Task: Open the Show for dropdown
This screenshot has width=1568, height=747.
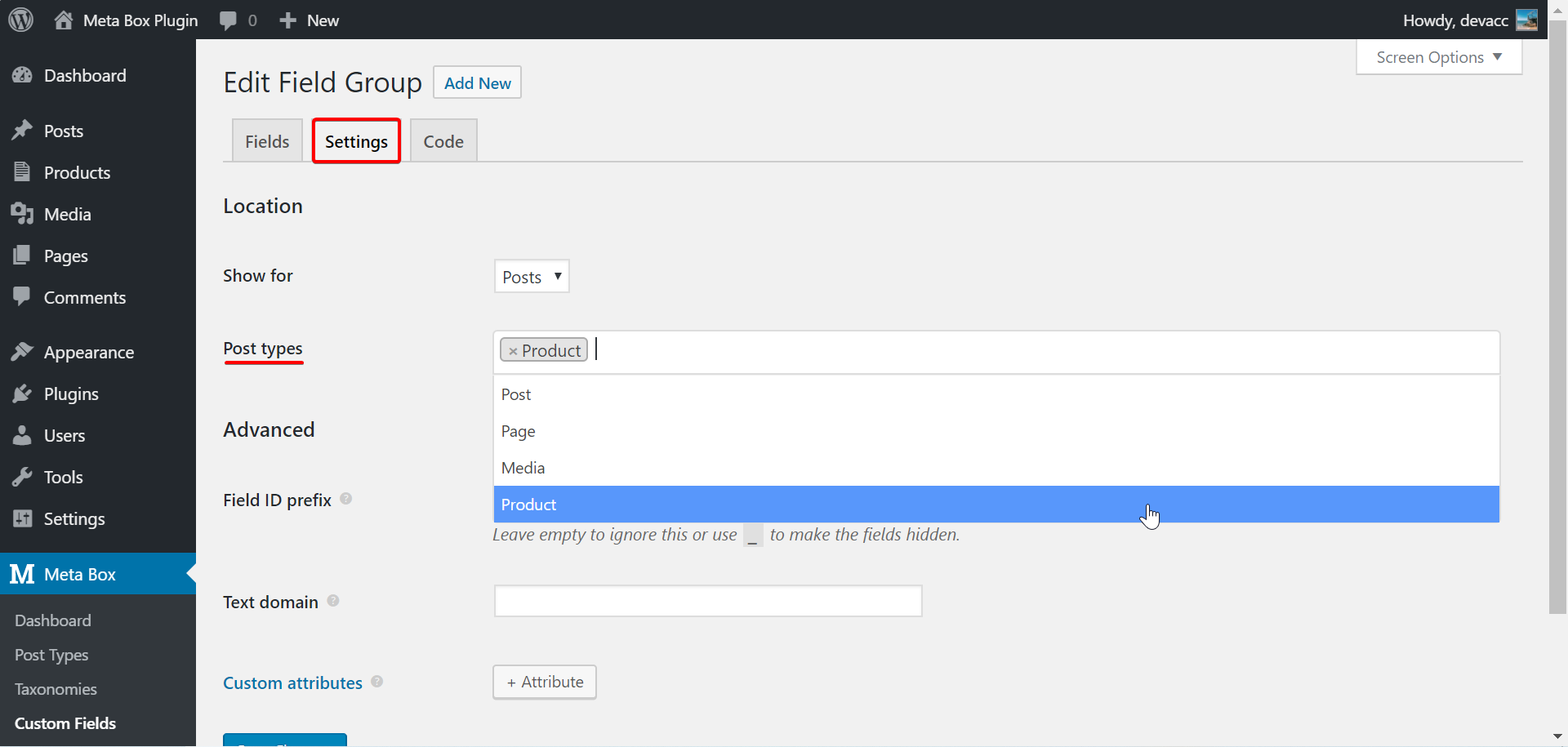Action: click(531, 276)
